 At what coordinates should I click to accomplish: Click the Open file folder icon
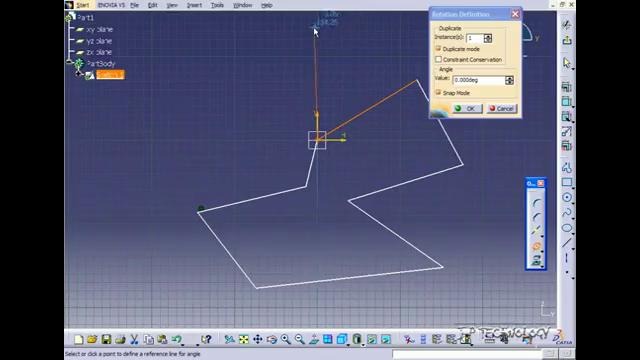pyautogui.click(x=92, y=339)
